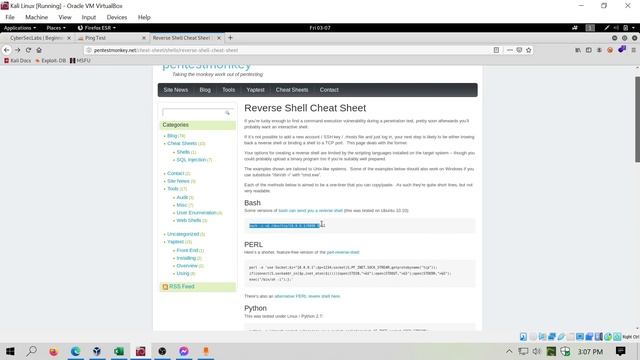
Task: Open Kali Docs bookmark
Action: pyautogui.click(x=18, y=60)
